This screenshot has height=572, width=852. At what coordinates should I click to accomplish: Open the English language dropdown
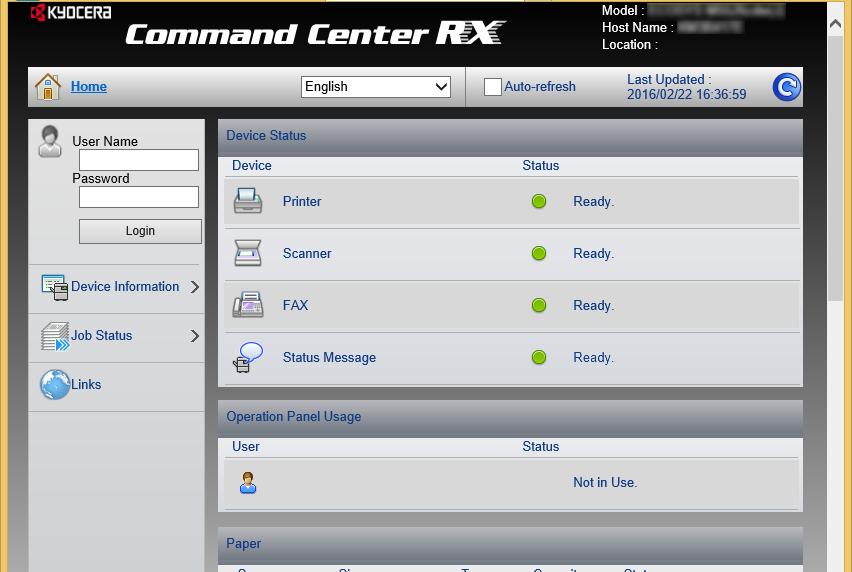coord(375,87)
